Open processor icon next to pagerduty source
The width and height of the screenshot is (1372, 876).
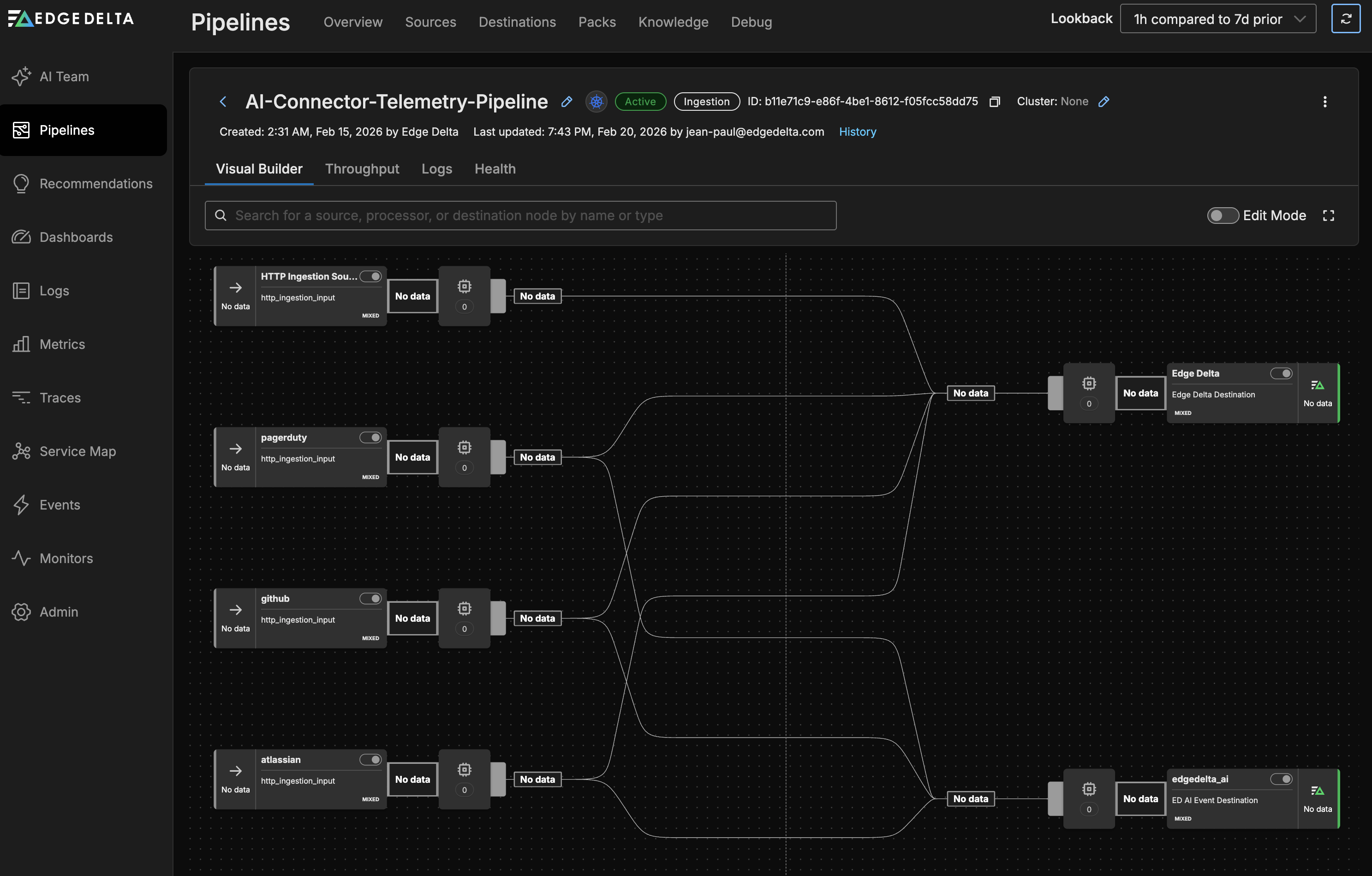[x=465, y=447]
